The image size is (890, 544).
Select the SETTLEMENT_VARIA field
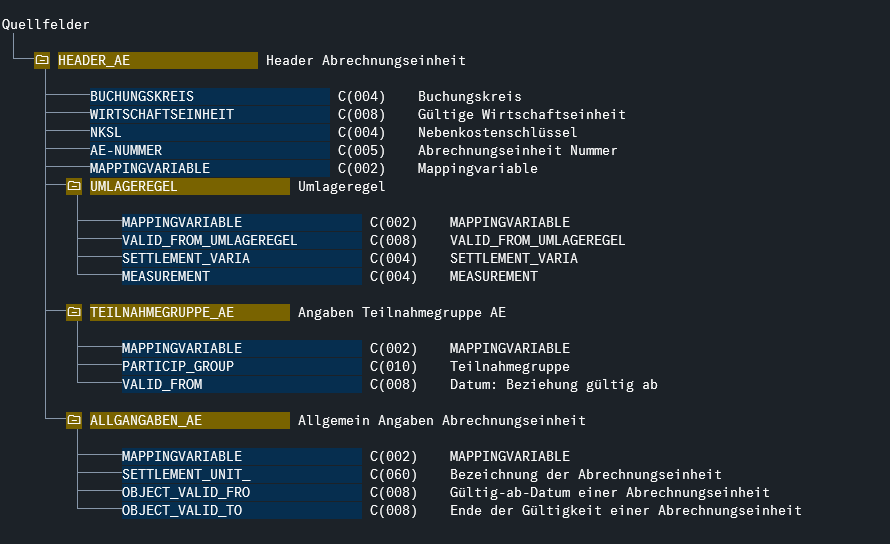tap(241, 258)
